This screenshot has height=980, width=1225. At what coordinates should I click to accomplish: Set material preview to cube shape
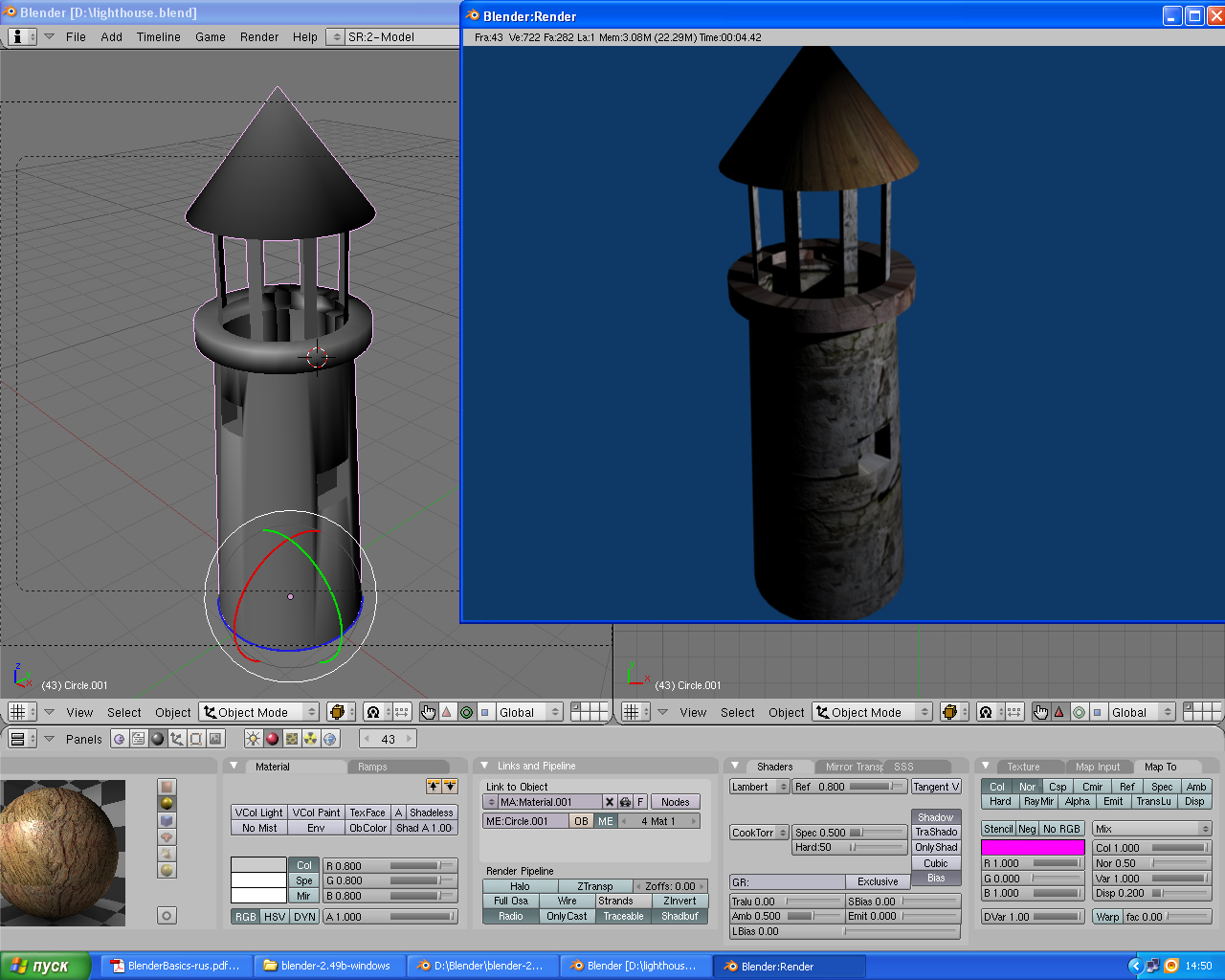point(167,820)
